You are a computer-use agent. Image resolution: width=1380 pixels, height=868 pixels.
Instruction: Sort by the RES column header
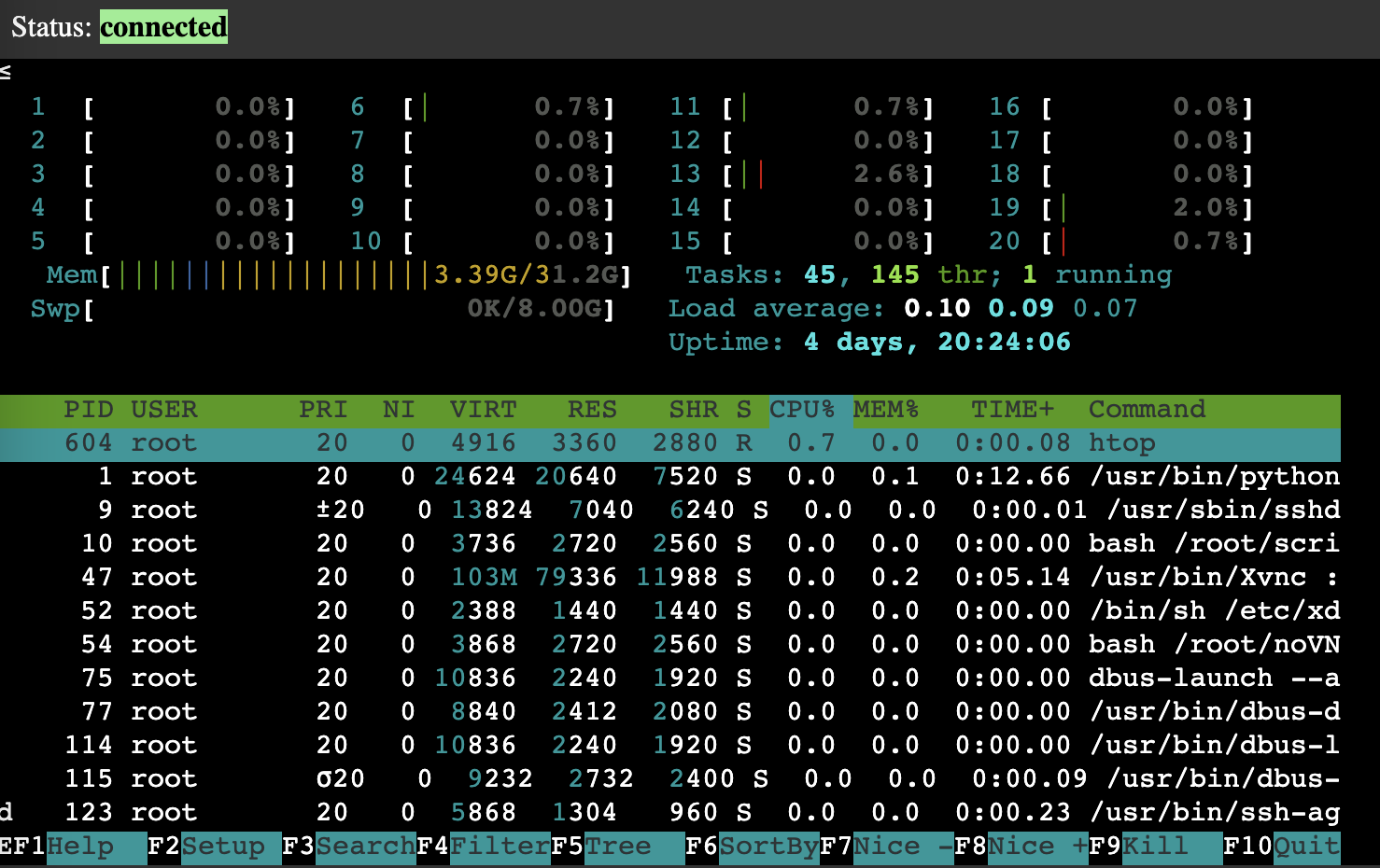click(x=592, y=410)
